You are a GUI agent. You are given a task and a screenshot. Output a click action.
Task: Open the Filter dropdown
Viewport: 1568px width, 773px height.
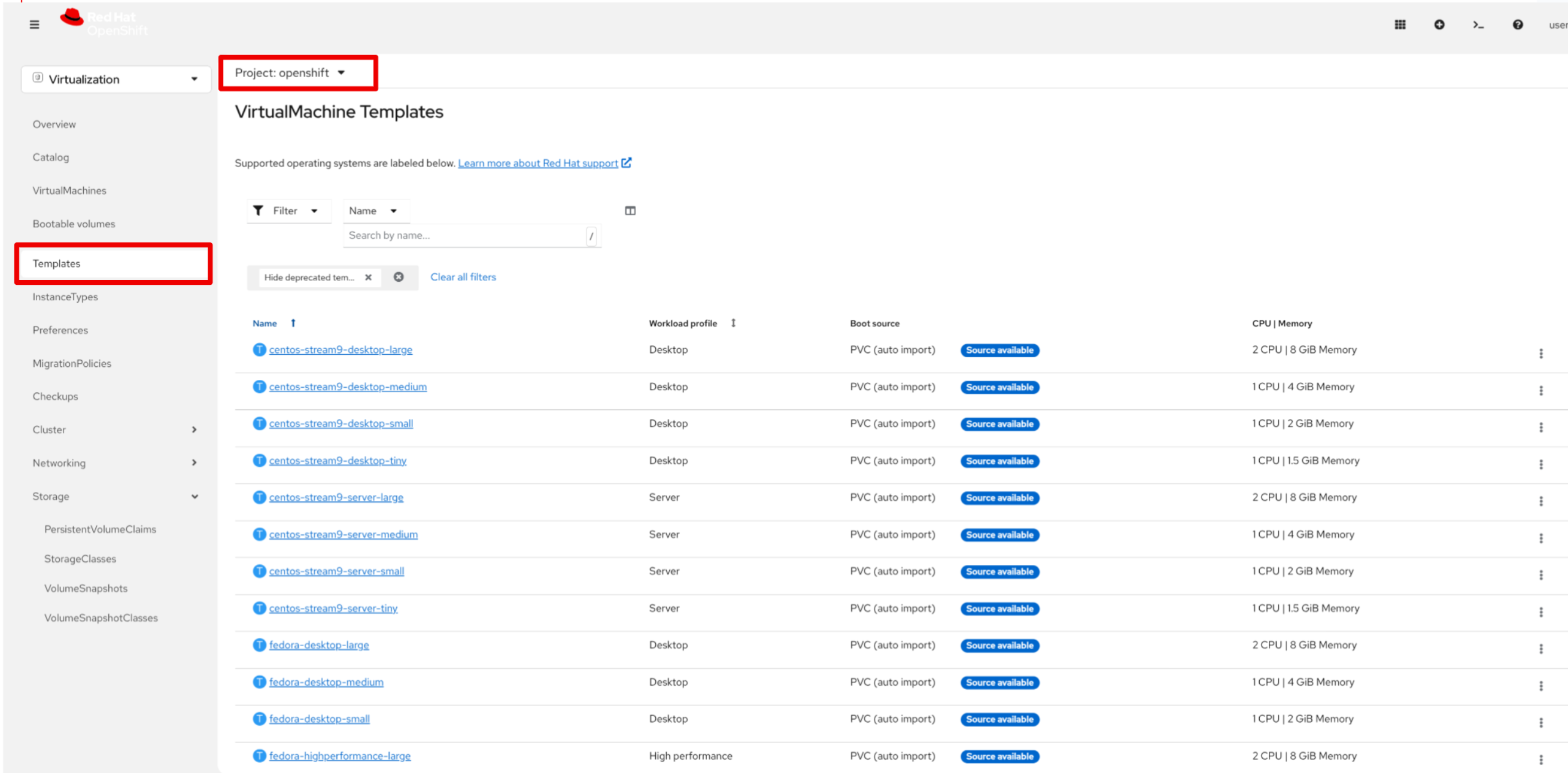(x=286, y=211)
